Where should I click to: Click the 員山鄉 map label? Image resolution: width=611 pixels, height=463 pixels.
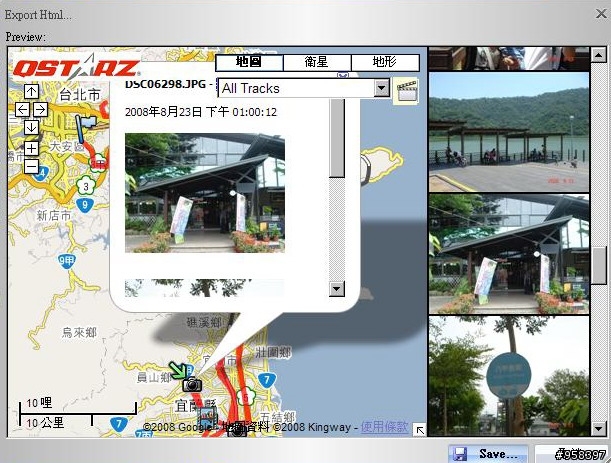pyautogui.click(x=154, y=377)
